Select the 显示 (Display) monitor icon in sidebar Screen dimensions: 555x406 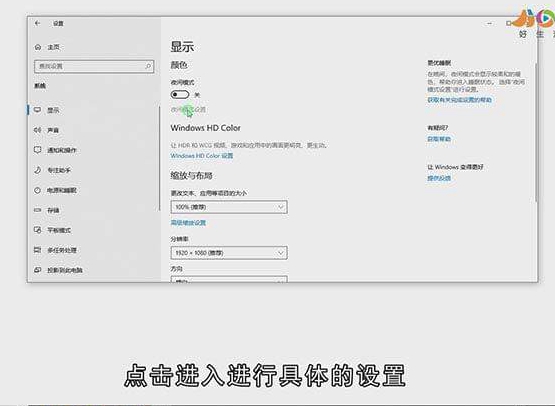38,110
